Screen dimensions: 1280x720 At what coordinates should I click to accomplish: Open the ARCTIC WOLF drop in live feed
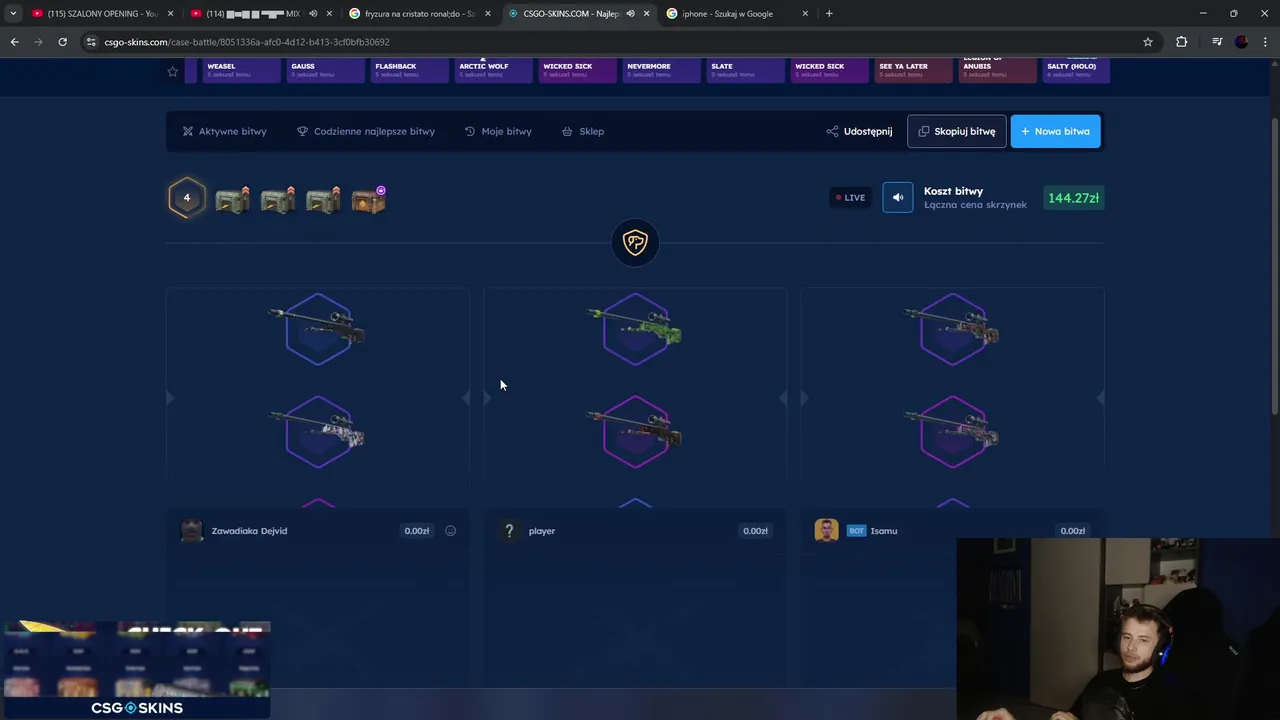pos(493,70)
